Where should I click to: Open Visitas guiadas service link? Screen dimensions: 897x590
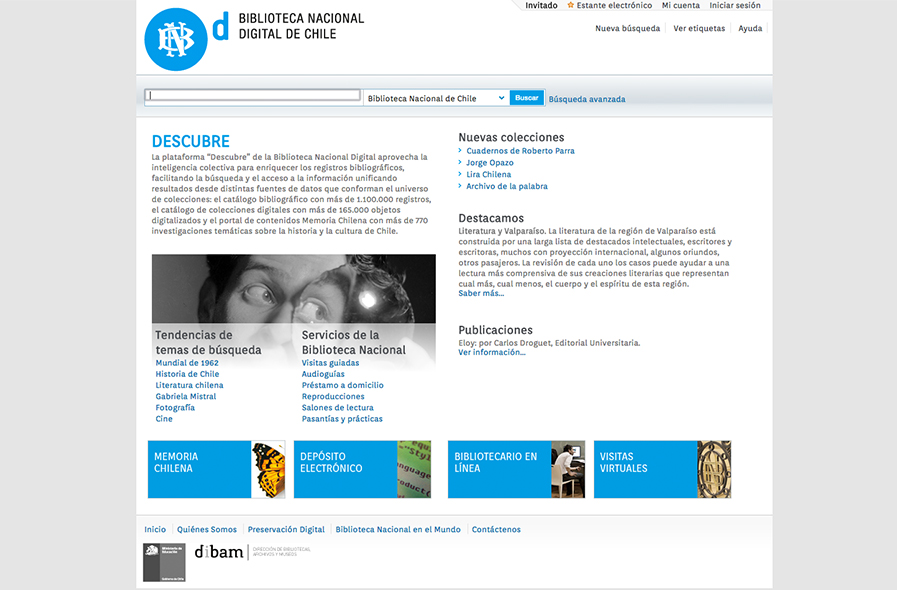coord(331,363)
